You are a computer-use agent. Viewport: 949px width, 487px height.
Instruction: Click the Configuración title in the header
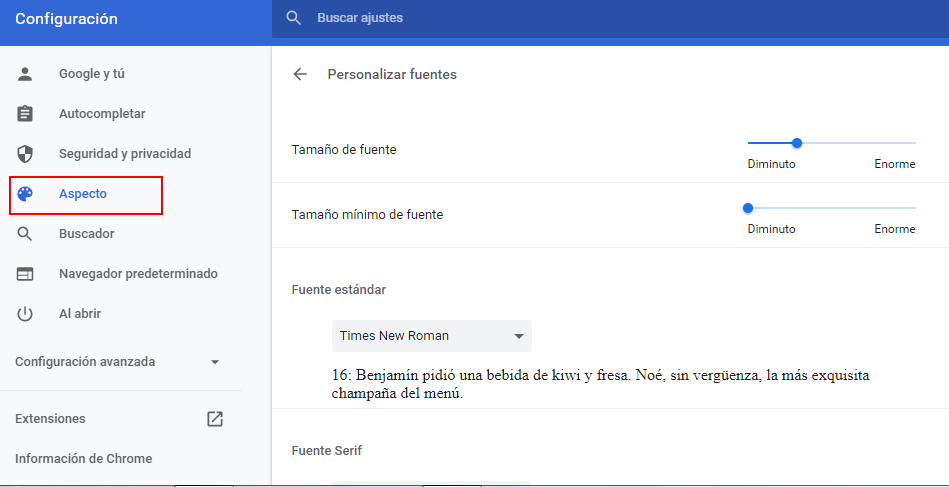67,19
